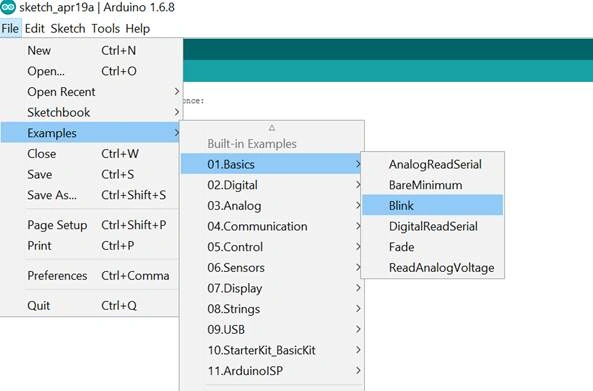Choose Quit in the File menu
Screen dimensions: 593x391
click(x=90, y=305)
